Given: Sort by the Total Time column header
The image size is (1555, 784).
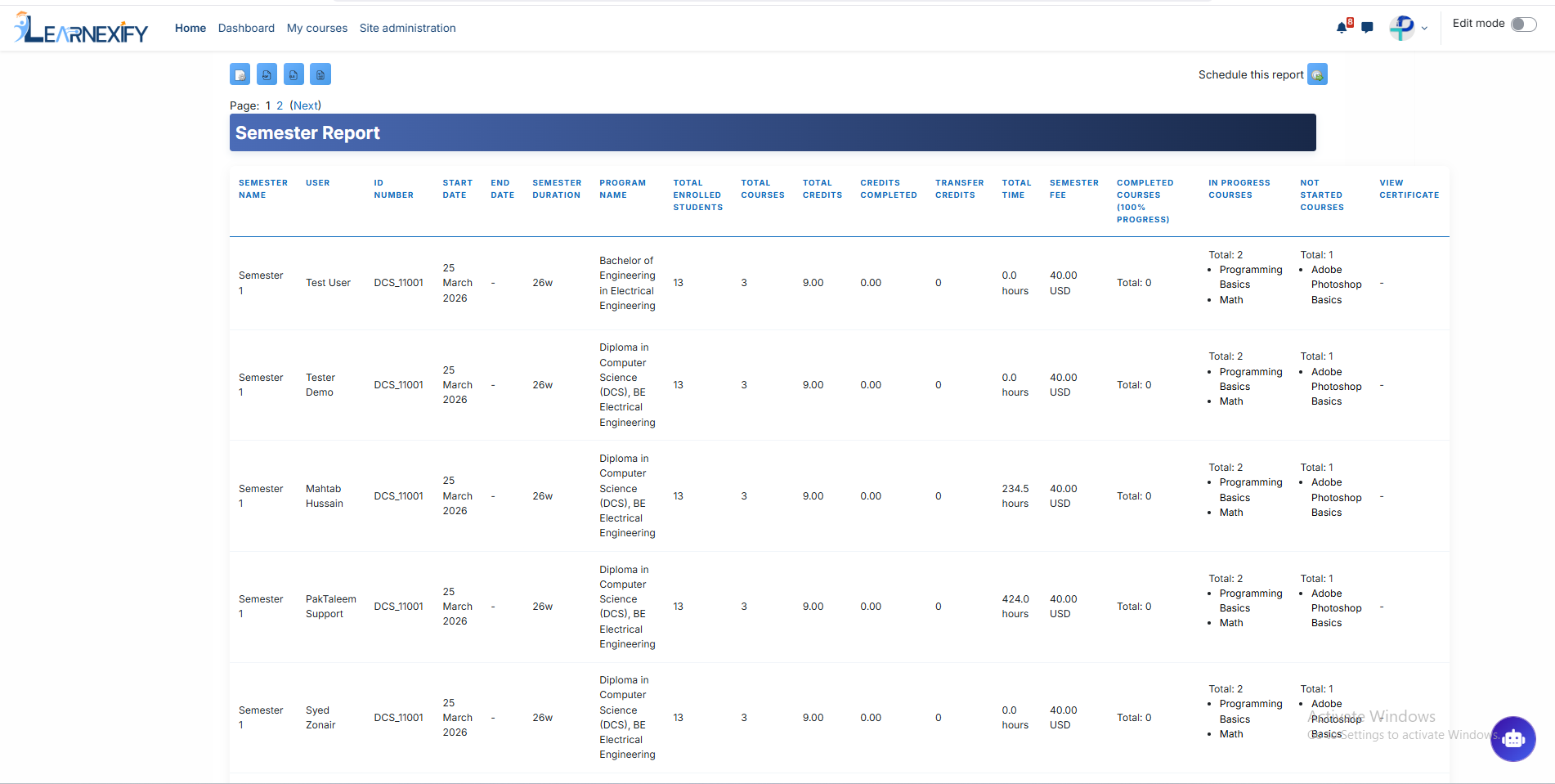Looking at the screenshot, I should [1016, 189].
